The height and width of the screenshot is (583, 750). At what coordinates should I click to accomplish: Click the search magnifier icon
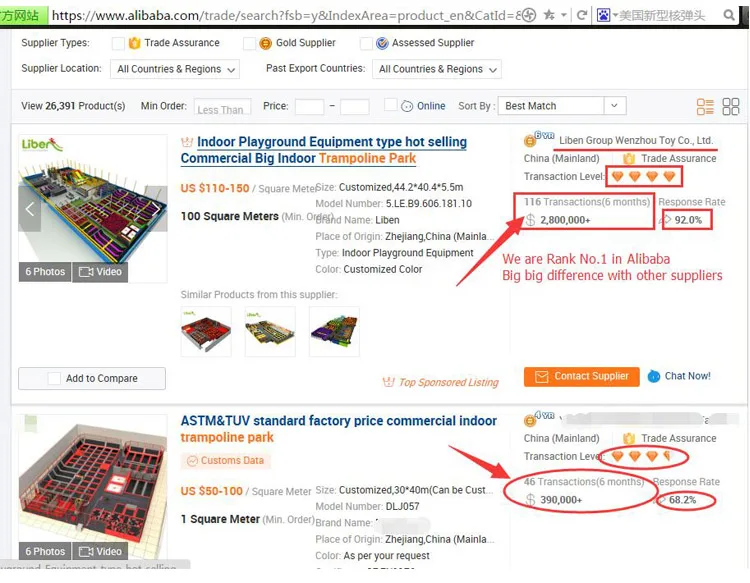pyautogui.click(x=728, y=15)
